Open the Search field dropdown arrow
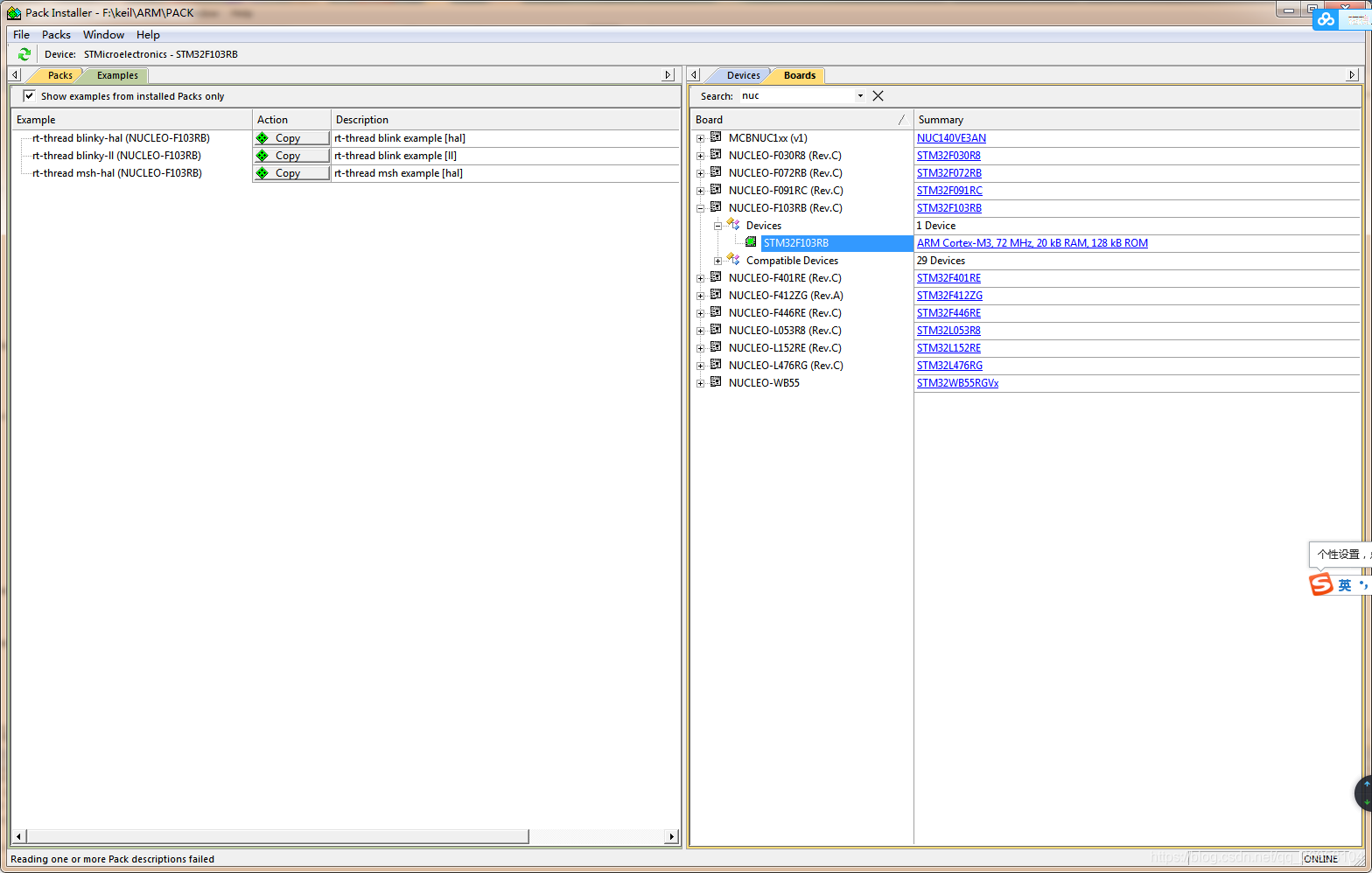Viewport: 1372px width, 873px height. (x=860, y=96)
